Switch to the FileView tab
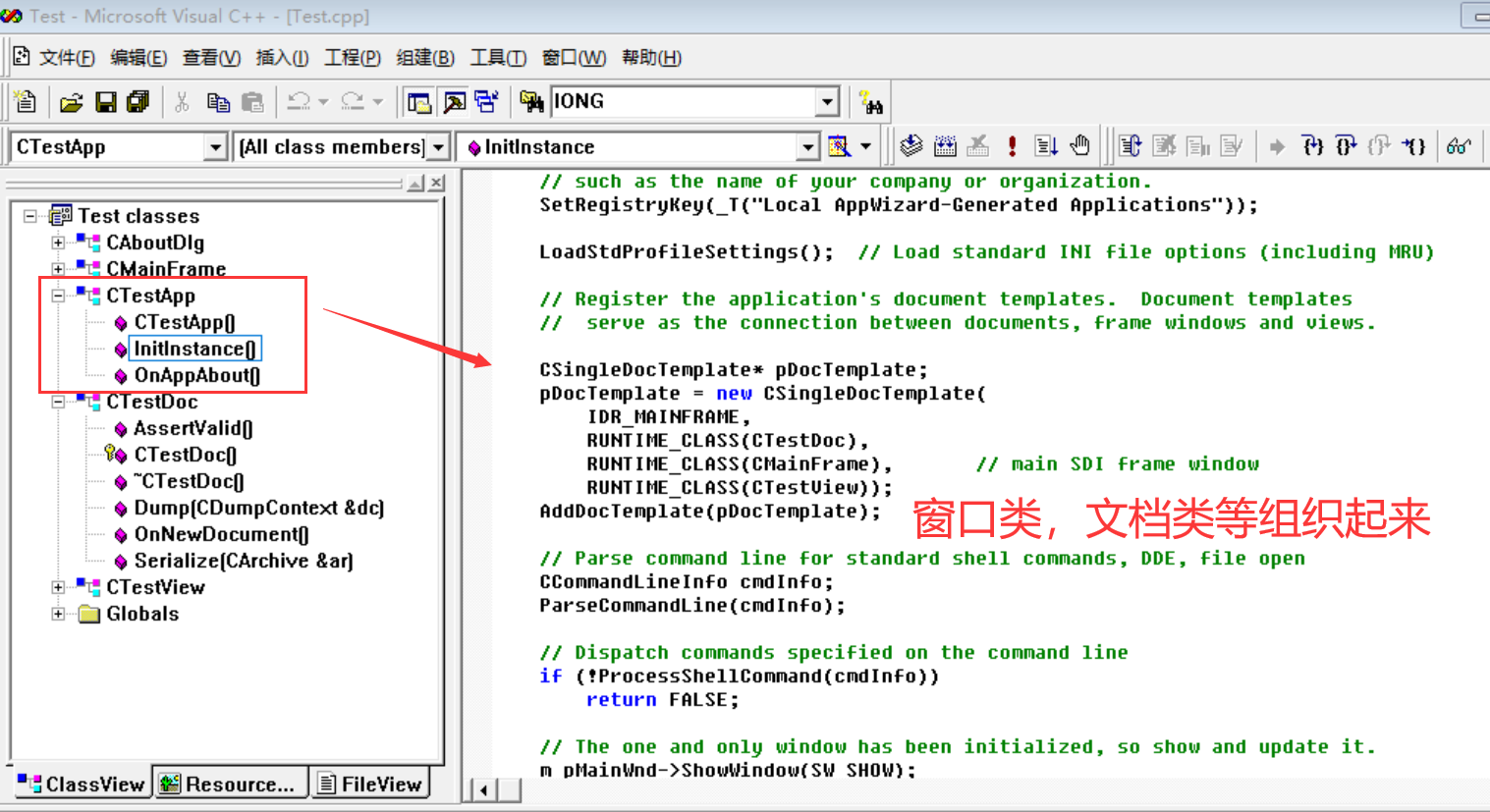Viewport: 1490px width, 812px height. pyautogui.click(x=369, y=784)
